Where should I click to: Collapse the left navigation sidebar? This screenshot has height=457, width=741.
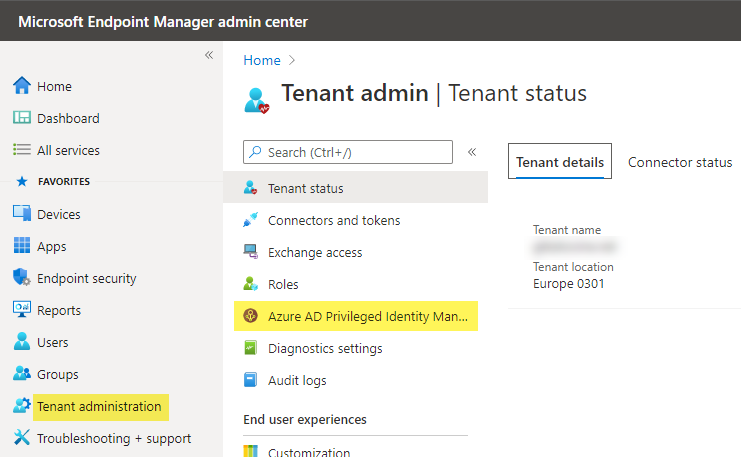[209, 55]
